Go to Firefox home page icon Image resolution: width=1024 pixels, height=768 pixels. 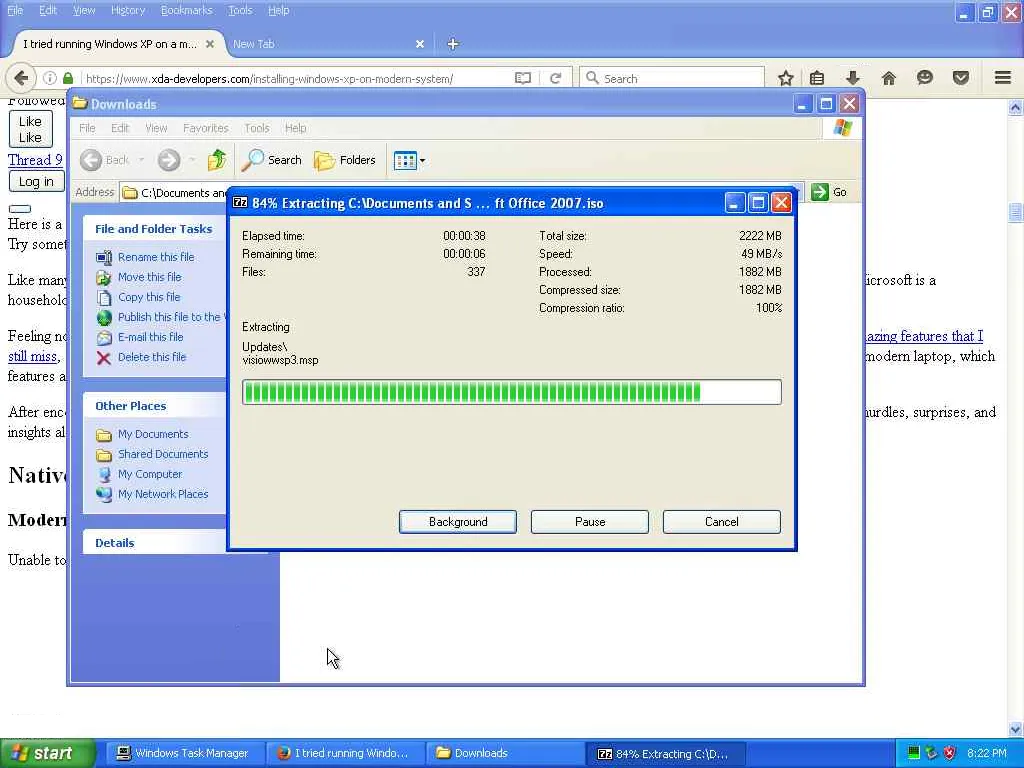tap(889, 78)
